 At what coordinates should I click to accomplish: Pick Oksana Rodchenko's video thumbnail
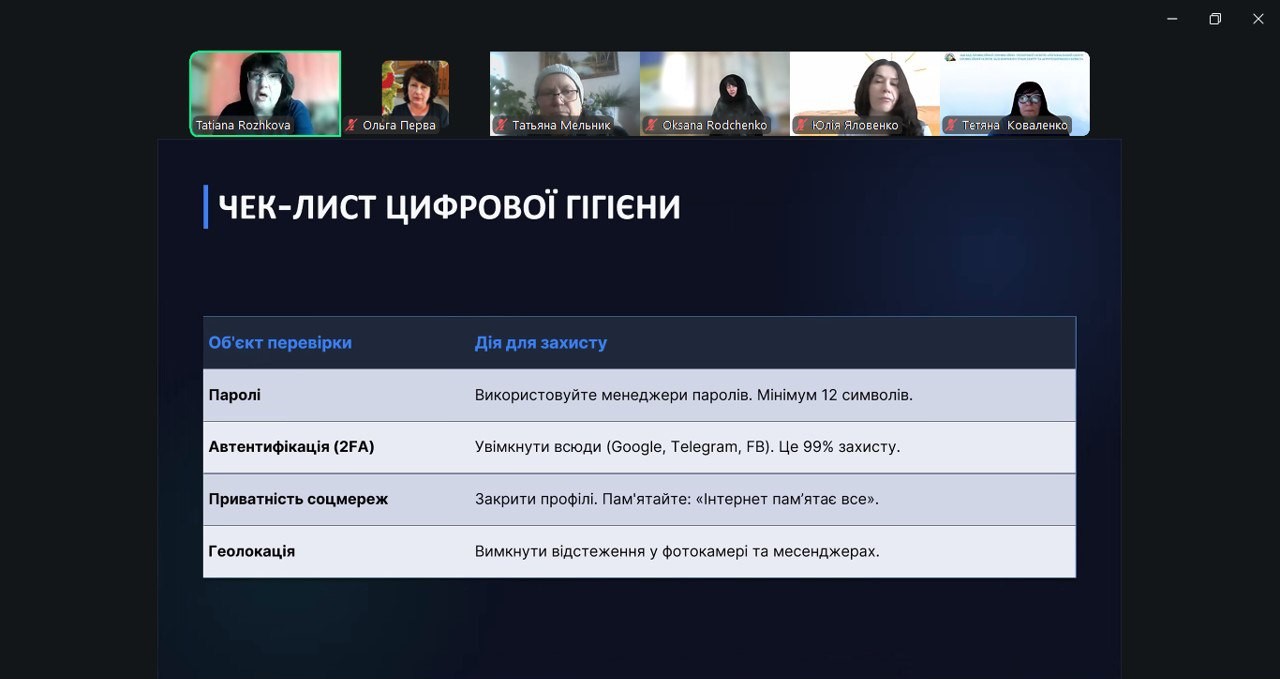coord(714,87)
